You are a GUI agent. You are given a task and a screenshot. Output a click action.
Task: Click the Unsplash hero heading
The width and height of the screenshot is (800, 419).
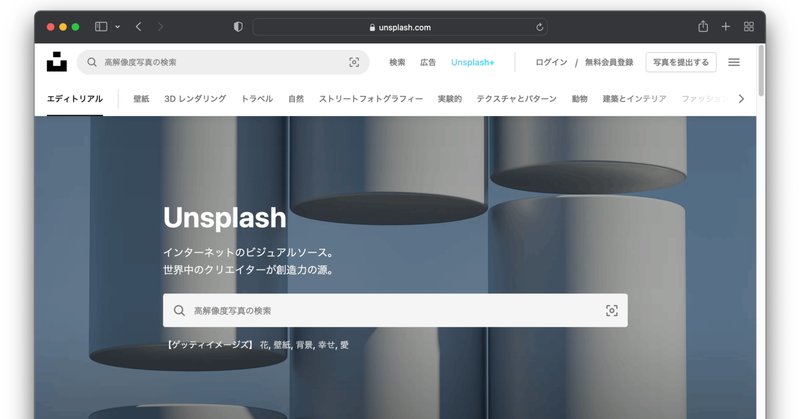coord(224,218)
